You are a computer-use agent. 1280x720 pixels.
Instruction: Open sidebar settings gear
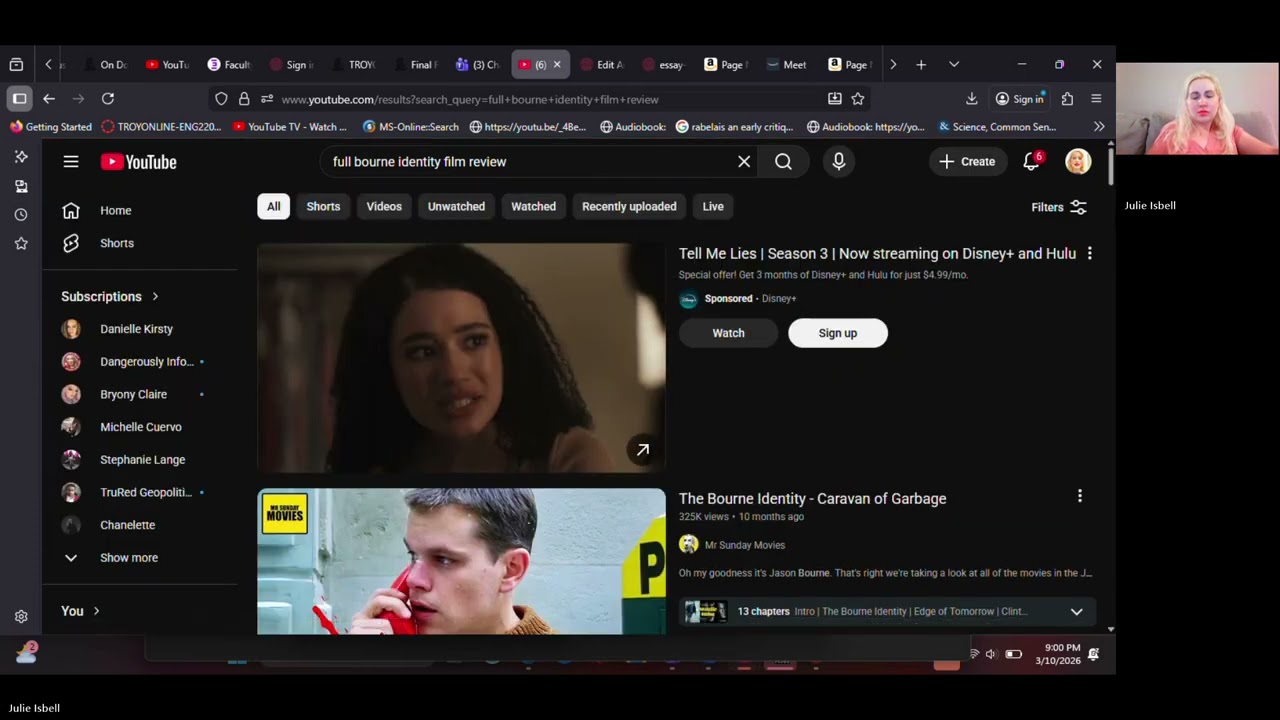tap(21, 618)
